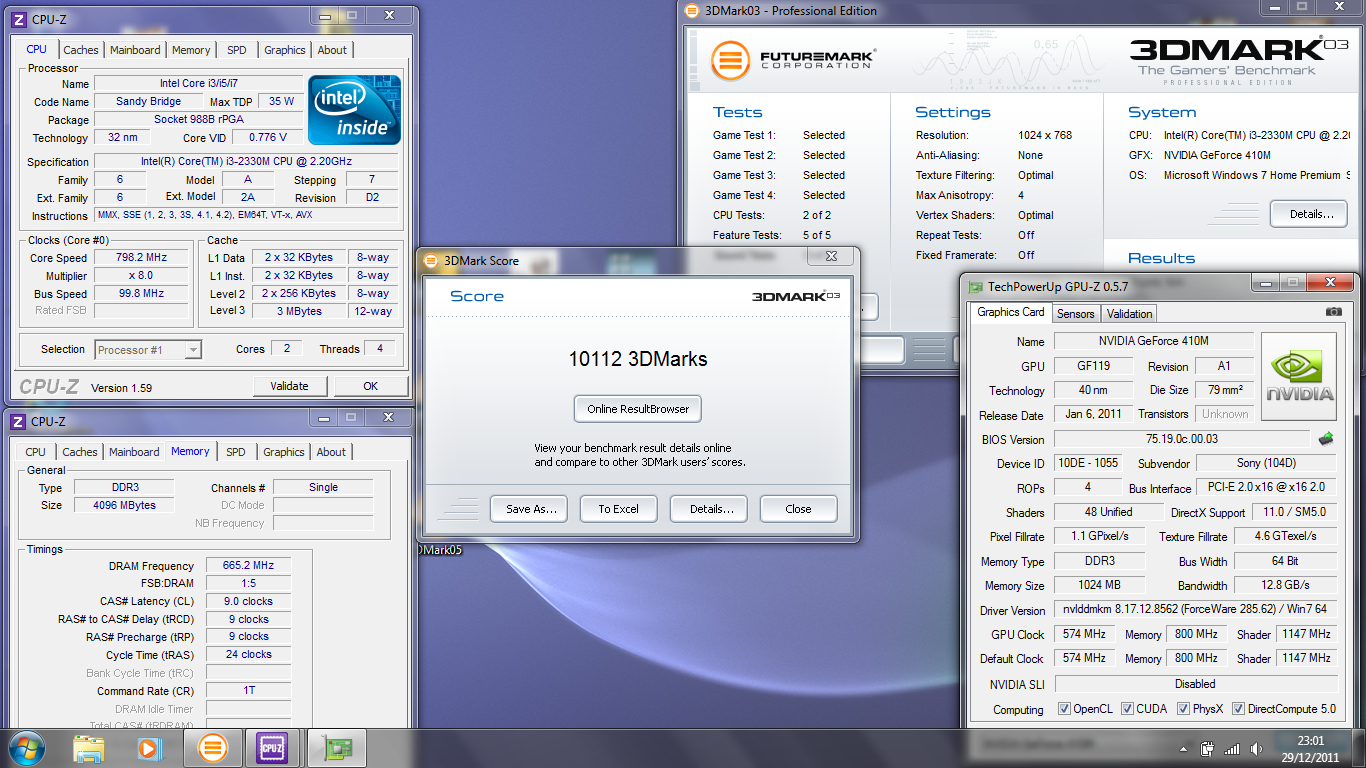Viewport: 1366px width, 768px height.
Task: Open the Windows Start menu orb
Action: pos(27,748)
